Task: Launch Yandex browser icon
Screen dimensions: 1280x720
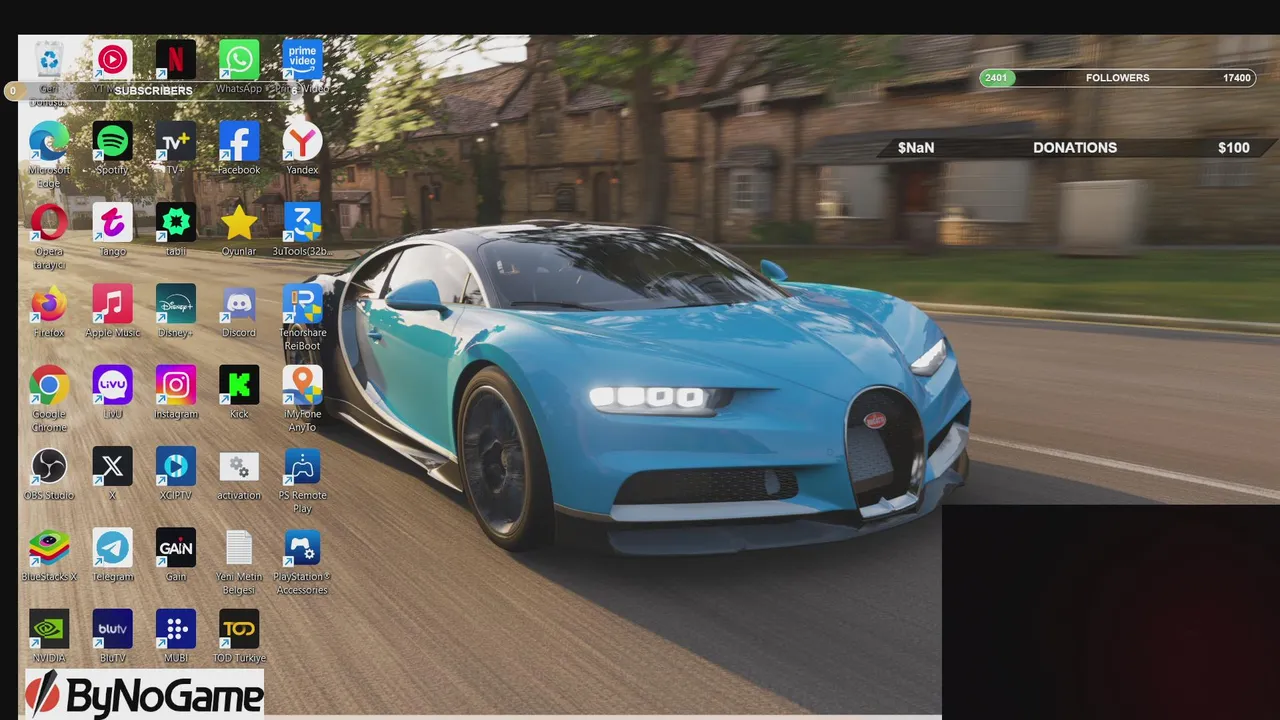Action: tap(302, 141)
